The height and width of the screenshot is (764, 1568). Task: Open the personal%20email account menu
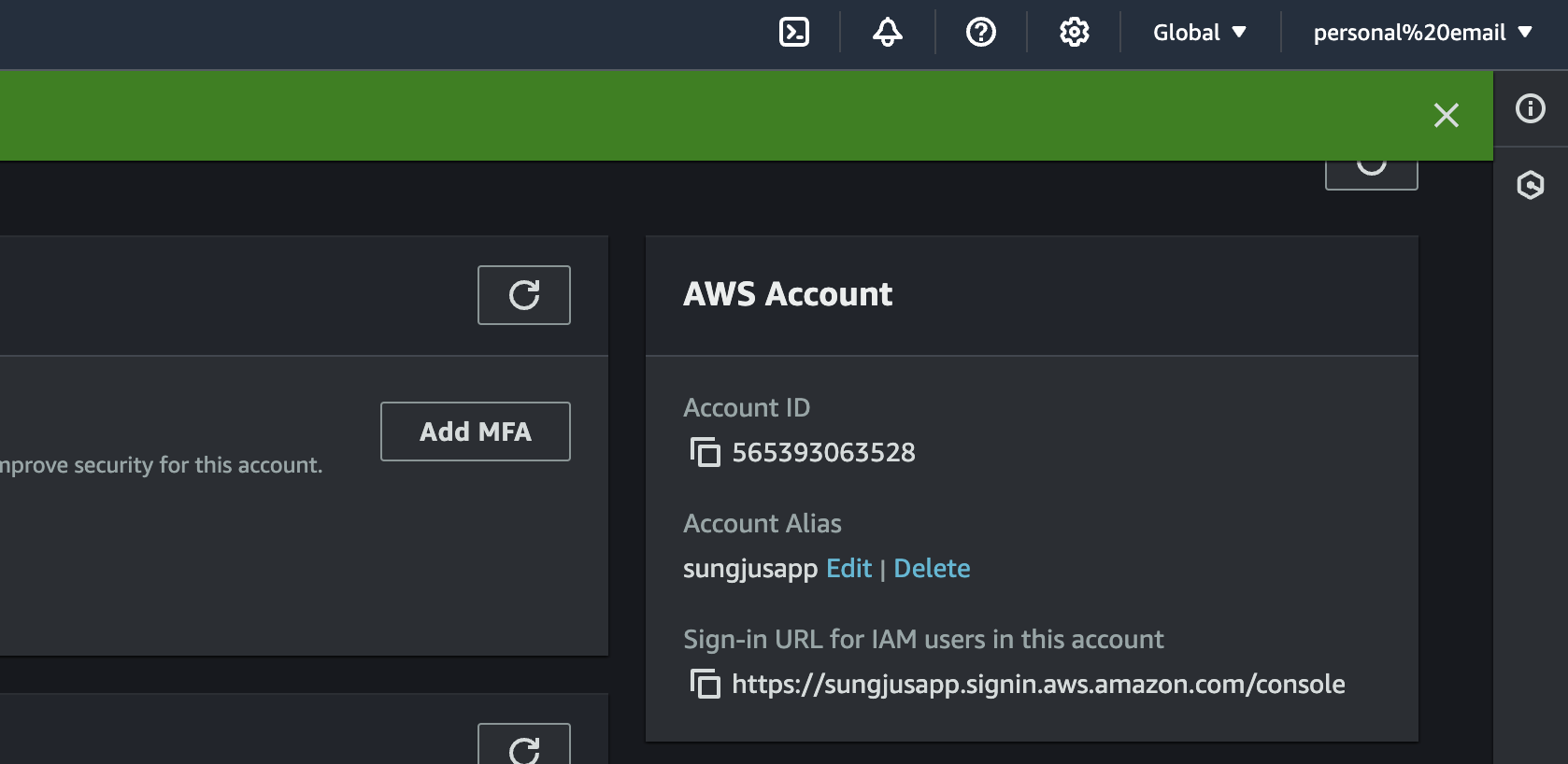click(1422, 33)
